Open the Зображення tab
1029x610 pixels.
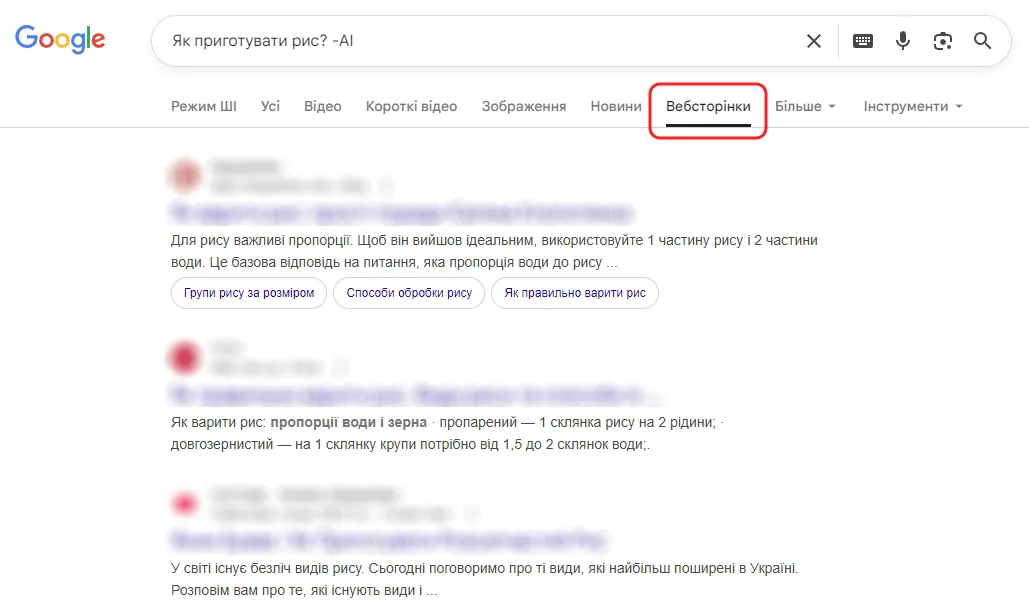524,106
